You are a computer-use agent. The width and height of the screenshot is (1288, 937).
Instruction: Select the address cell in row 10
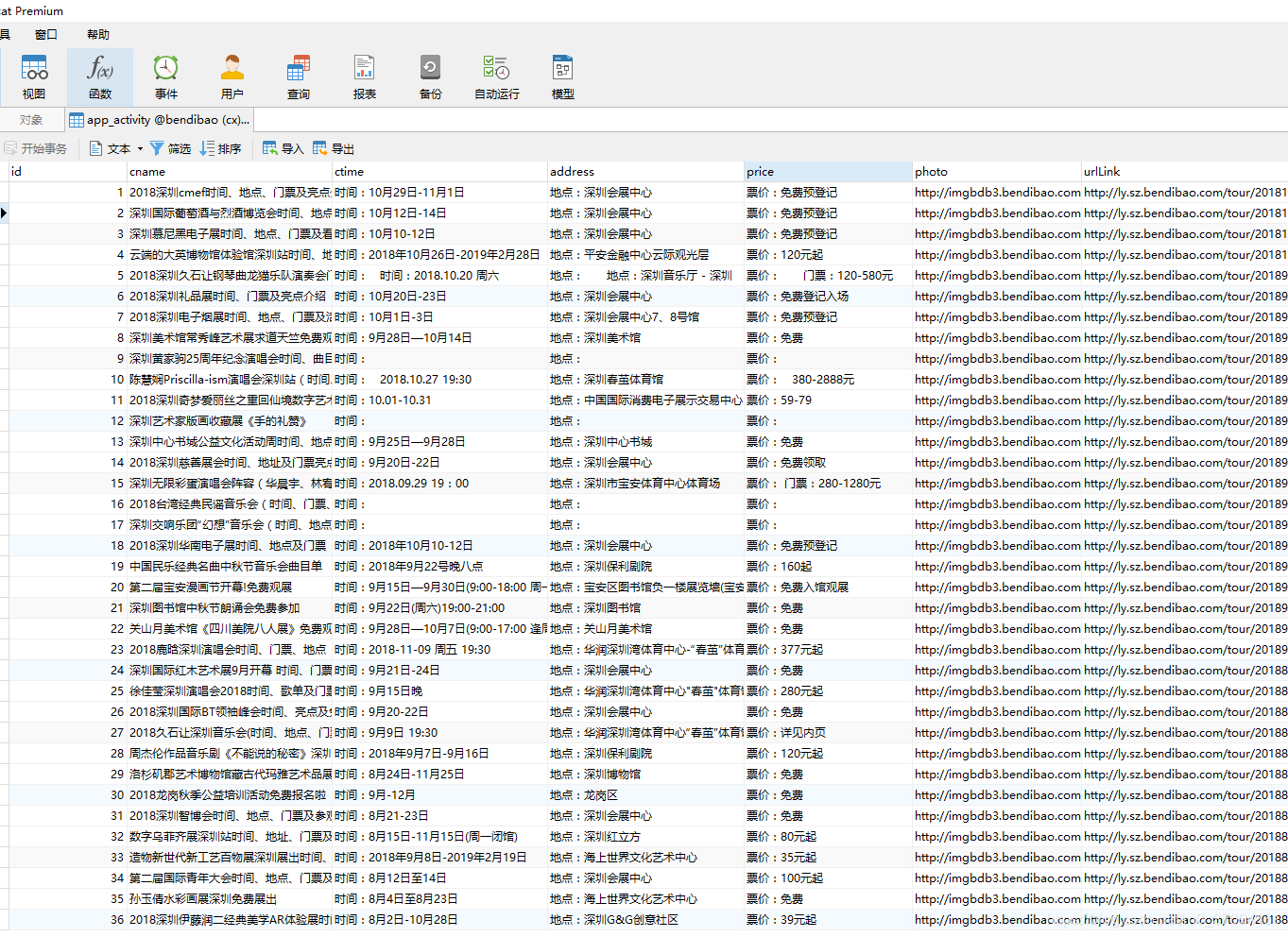pos(644,380)
